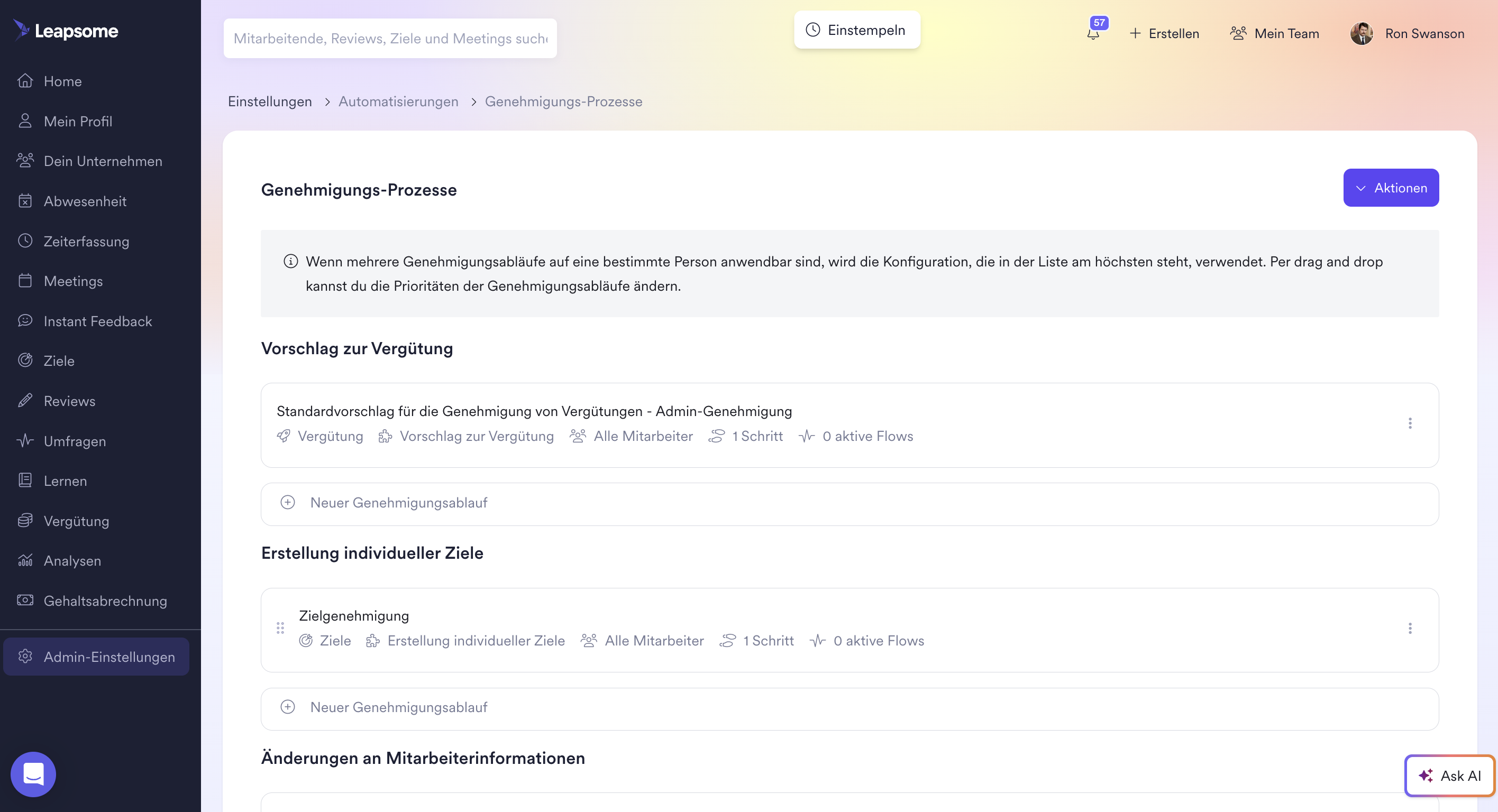Image resolution: width=1498 pixels, height=812 pixels.
Task: Click the clock icon on the Einstempeln button
Action: pyautogui.click(x=812, y=30)
